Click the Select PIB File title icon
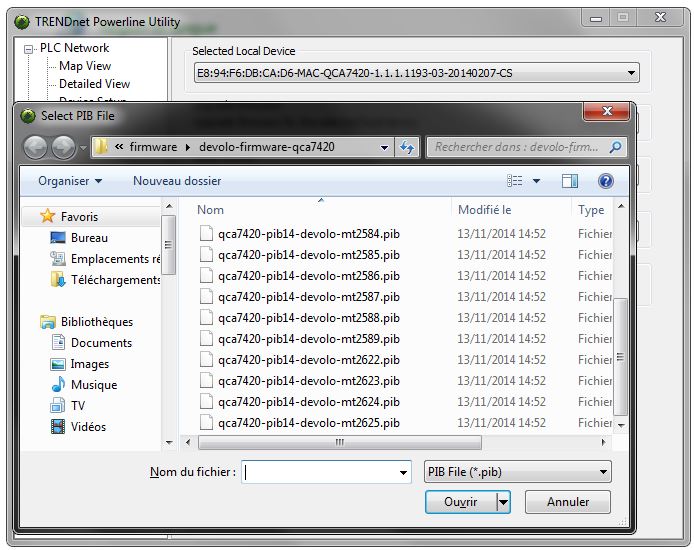The image size is (694, 550). (x=28, y=116)
